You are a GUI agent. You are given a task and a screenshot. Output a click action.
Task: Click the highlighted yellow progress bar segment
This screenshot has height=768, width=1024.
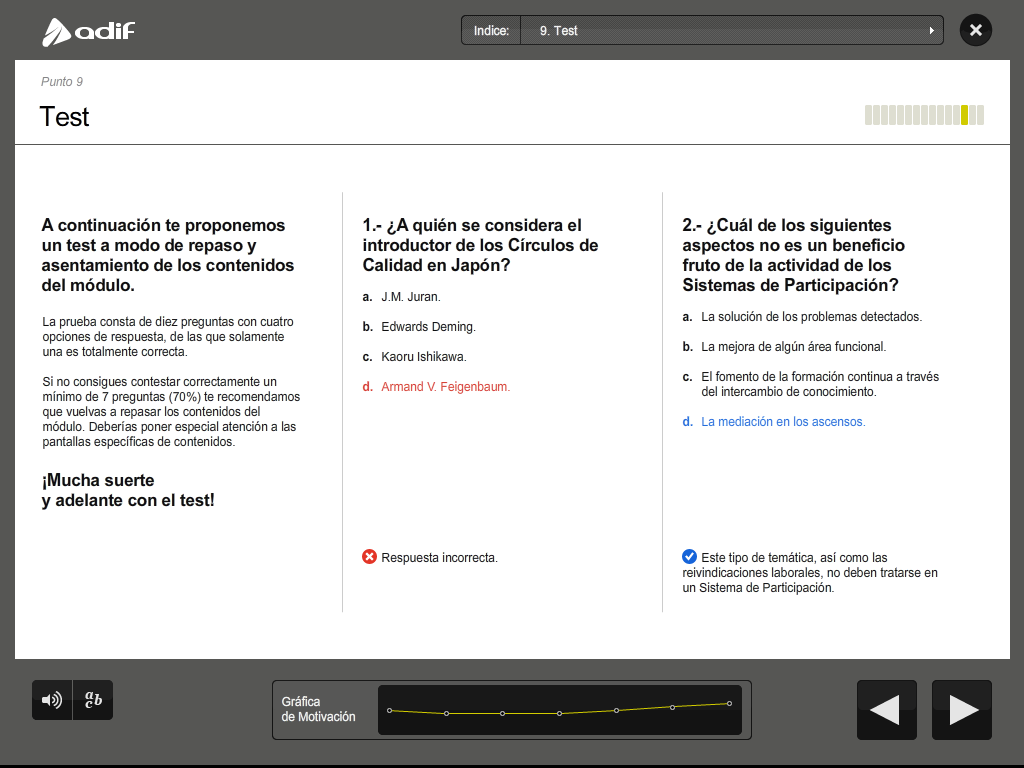pyautogui.click(x=964, y=115)
